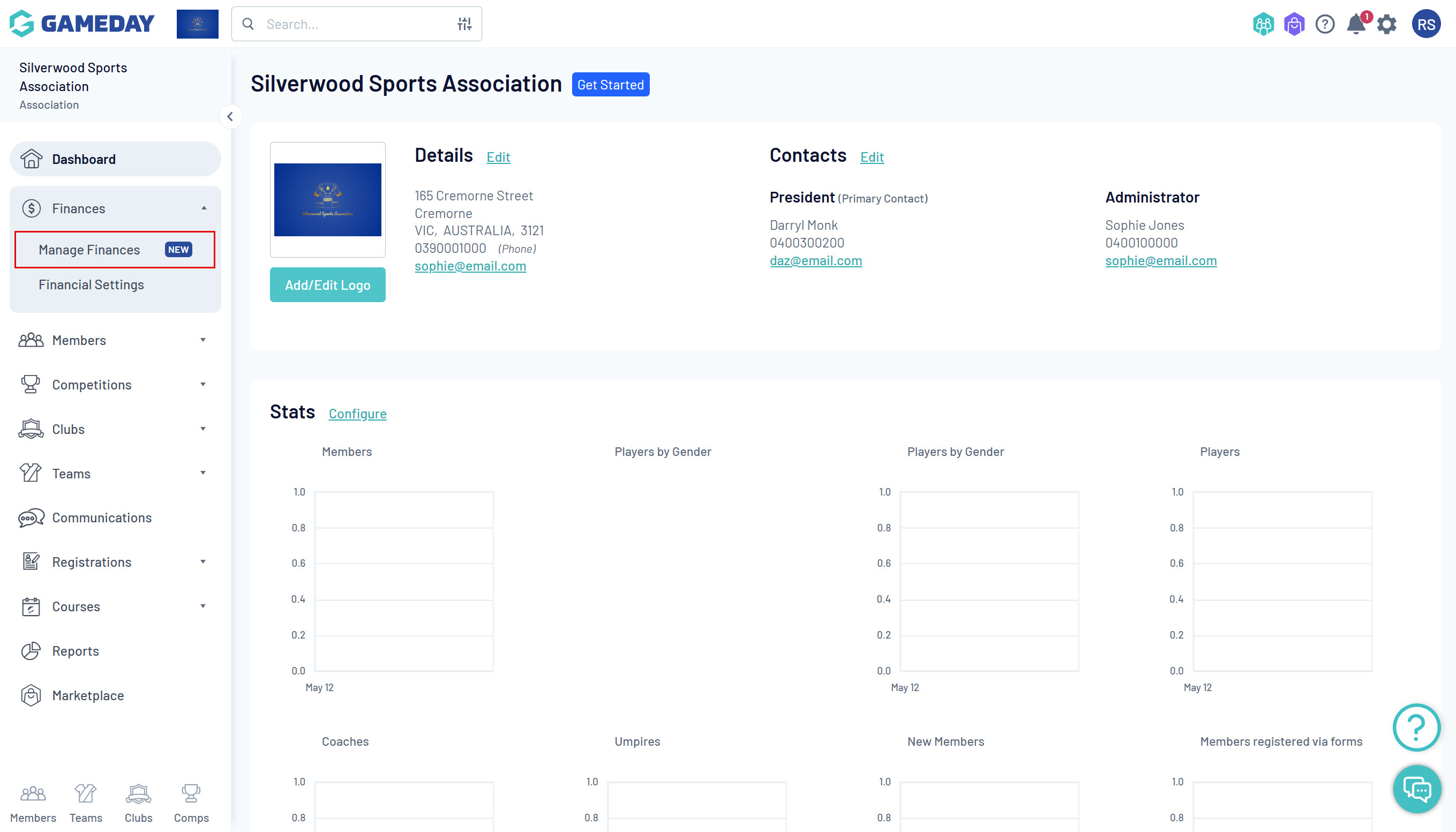Image resolution: width=1456 pixels, height=832 pixels.
Task: Click the notifications bell icon
Action: 1355,25
